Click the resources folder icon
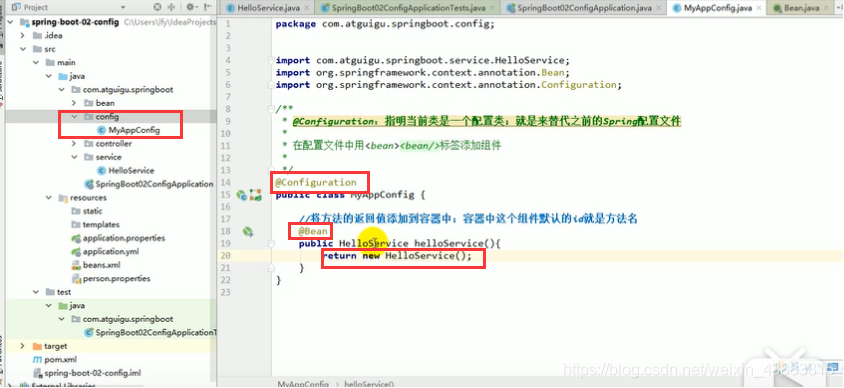This screenshot has width=844, height=388. (x=63, y=197)
